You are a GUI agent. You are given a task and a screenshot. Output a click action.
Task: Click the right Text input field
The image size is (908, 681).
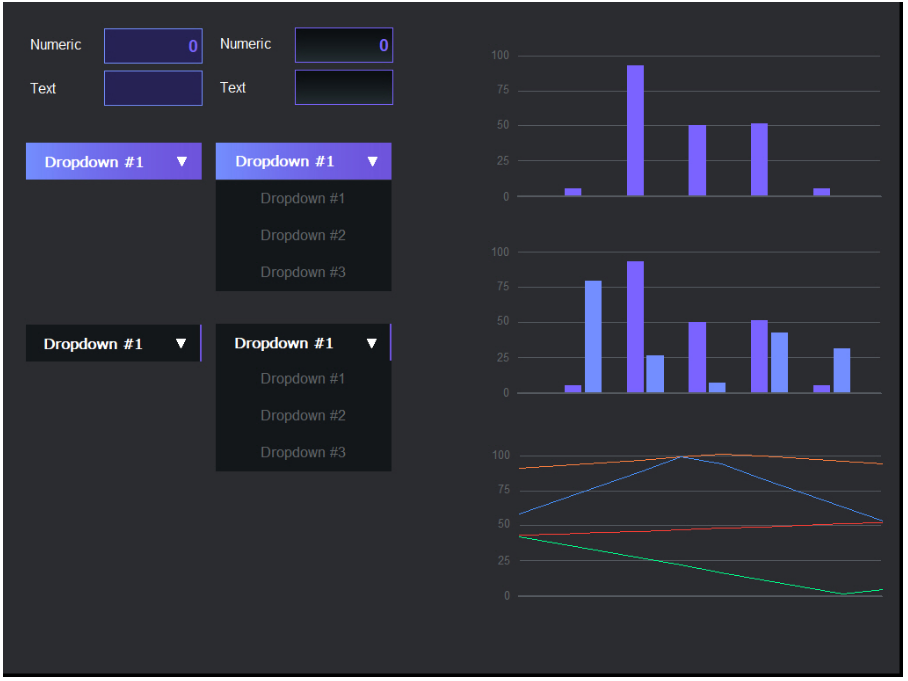click(344, 88)
